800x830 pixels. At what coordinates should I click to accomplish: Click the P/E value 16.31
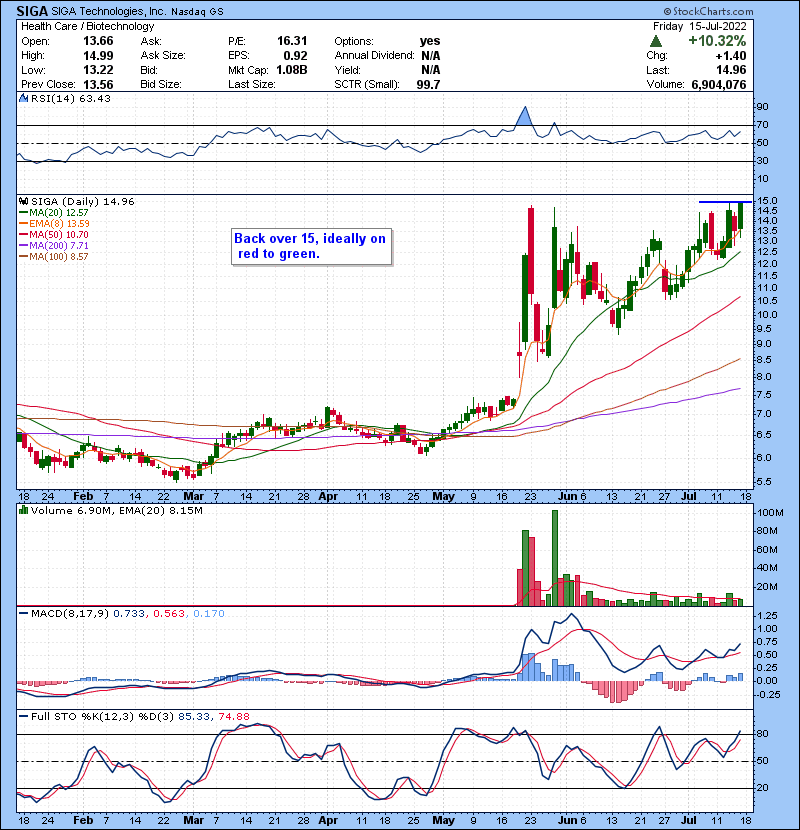292,41
